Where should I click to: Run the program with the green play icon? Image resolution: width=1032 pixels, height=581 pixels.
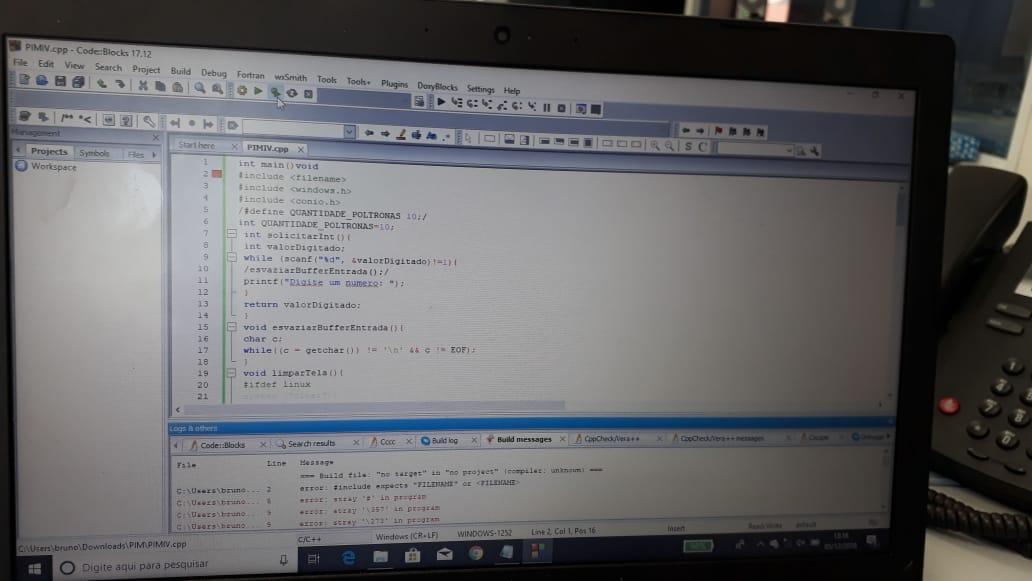258,91
